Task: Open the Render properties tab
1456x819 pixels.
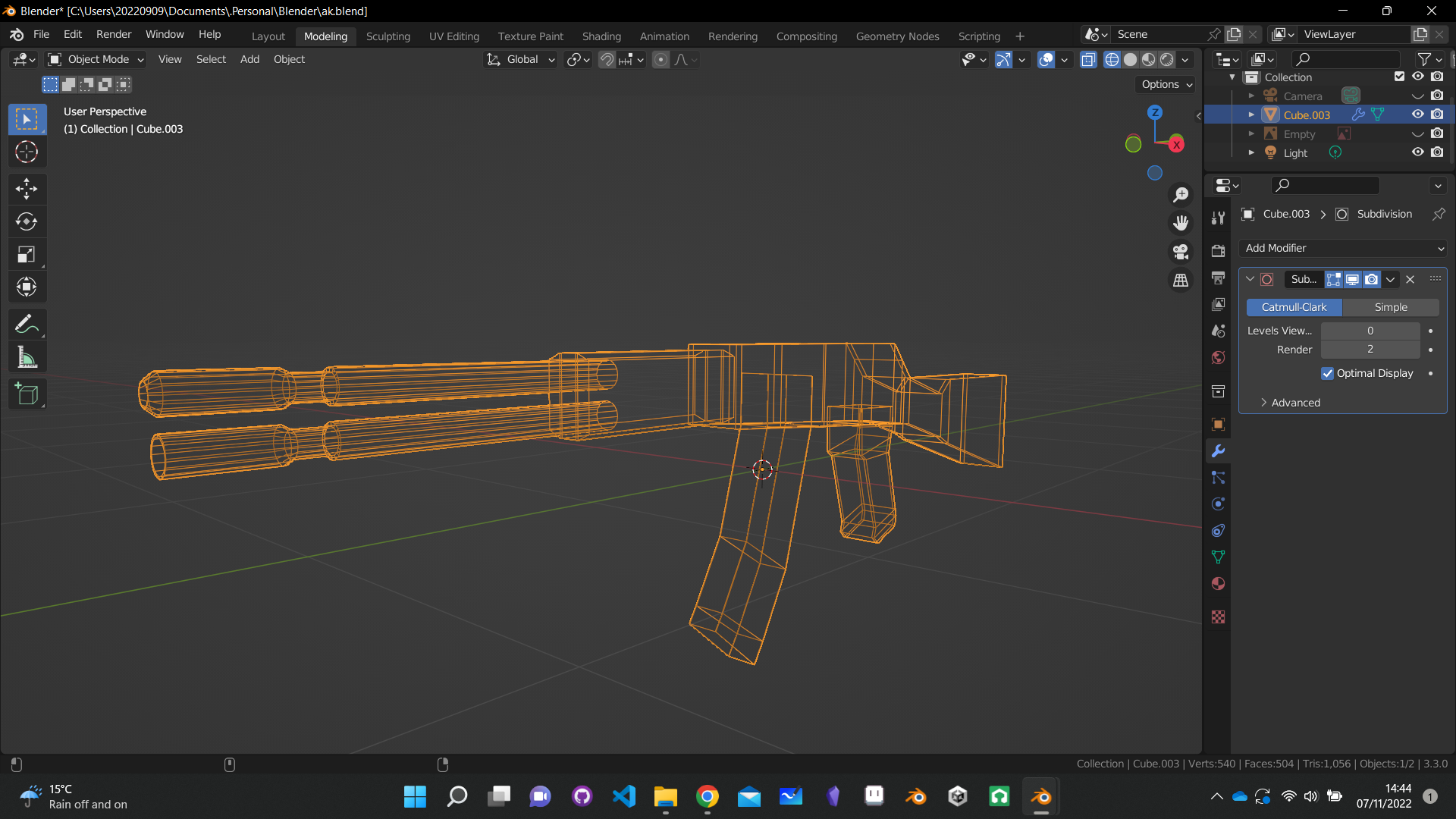Action: 1218,251
